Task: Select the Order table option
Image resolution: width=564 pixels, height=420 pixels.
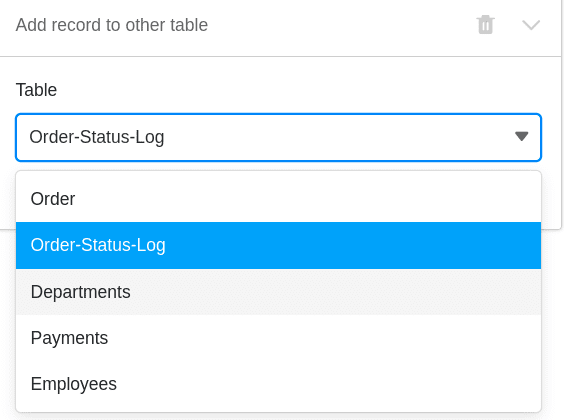Action: point(278,199)
